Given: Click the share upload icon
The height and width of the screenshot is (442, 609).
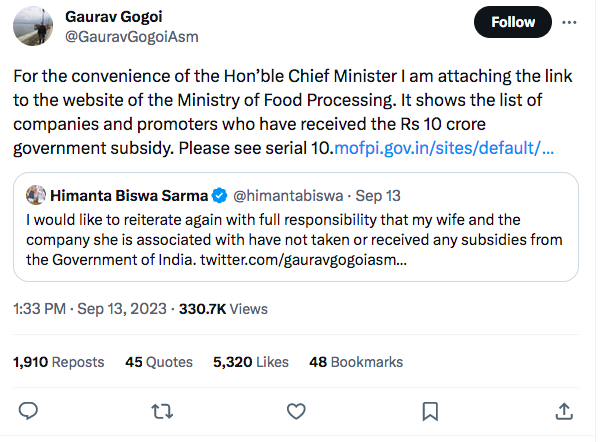Looking at the screenshot, I should point(563,411).
